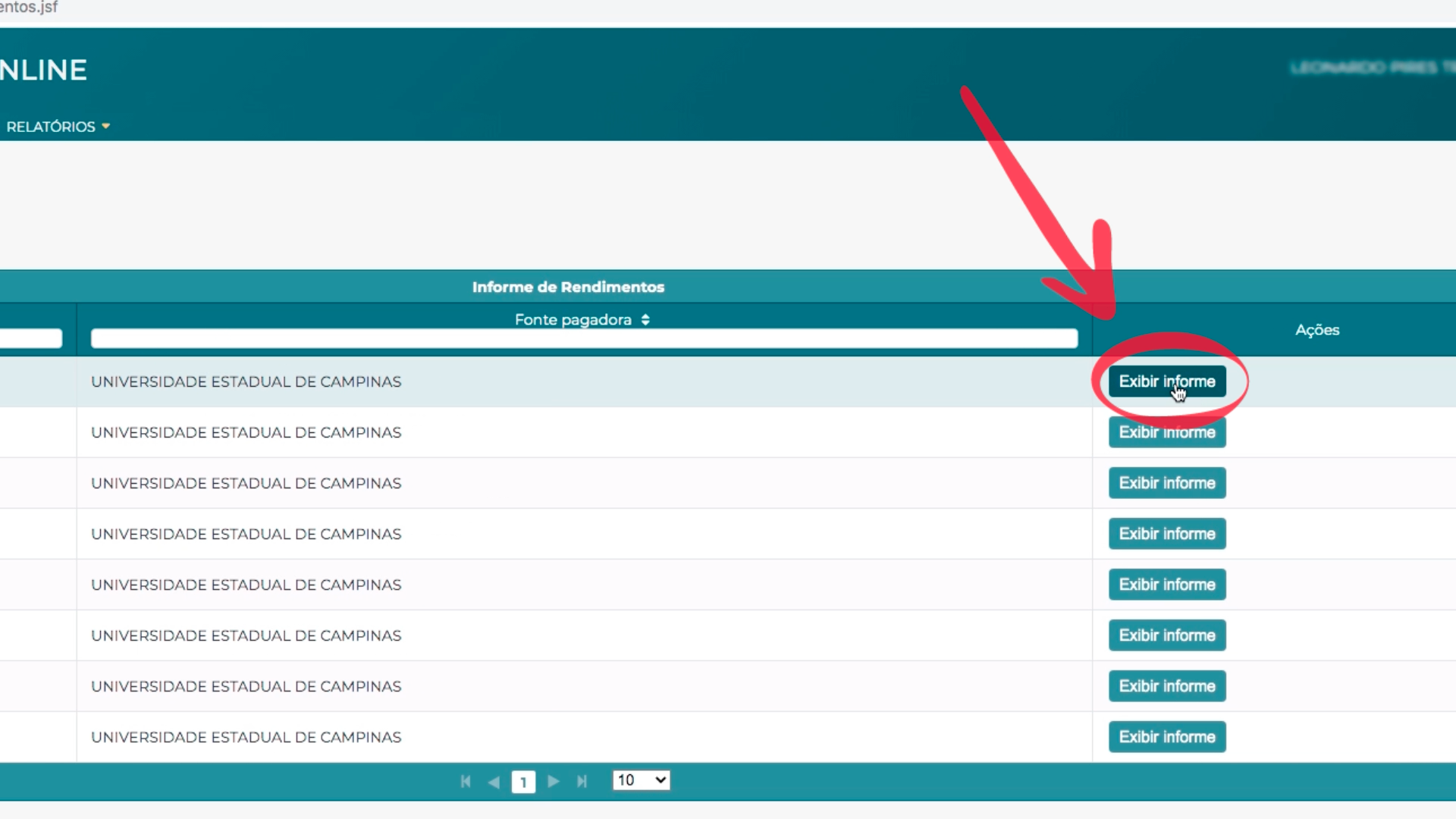Select first UNIVERSIDADE ESTADUAL DE CAMPINAS row text
The width and height of the screenshot is (1456, 819).
pyautogui.click(x=246, y=381)
